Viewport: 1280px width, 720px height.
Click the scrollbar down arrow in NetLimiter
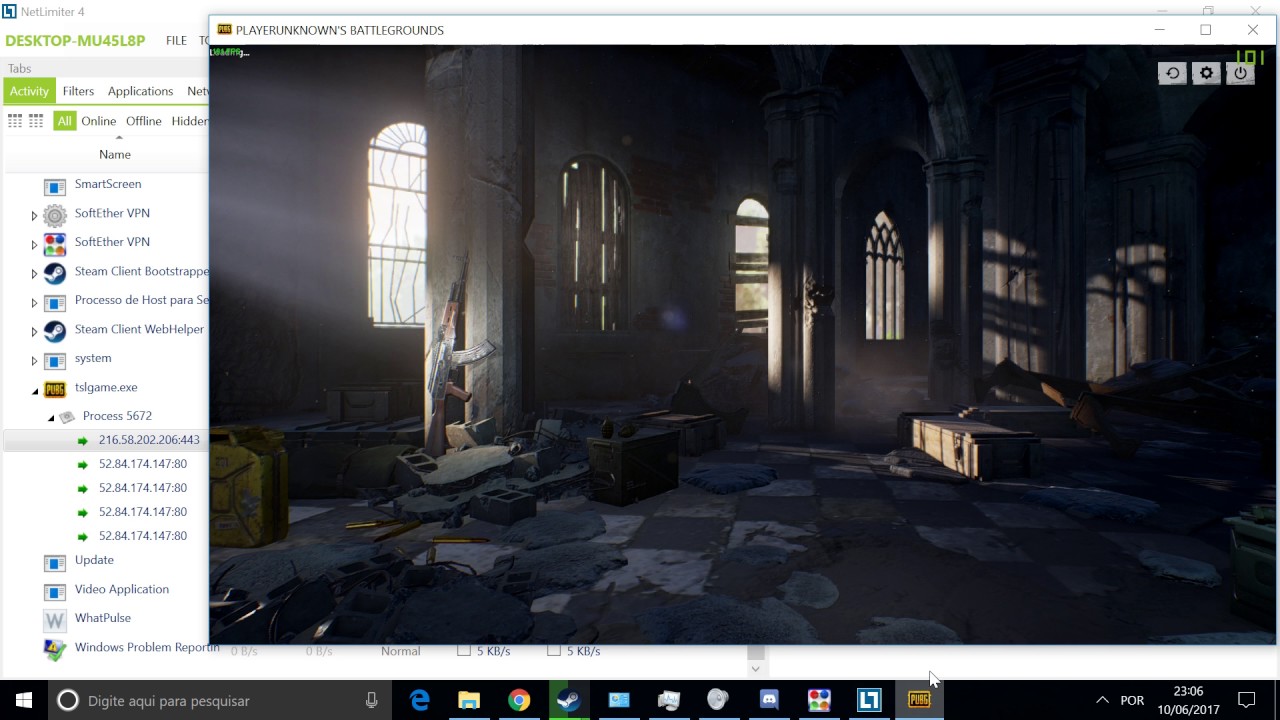tap(756, 668)
